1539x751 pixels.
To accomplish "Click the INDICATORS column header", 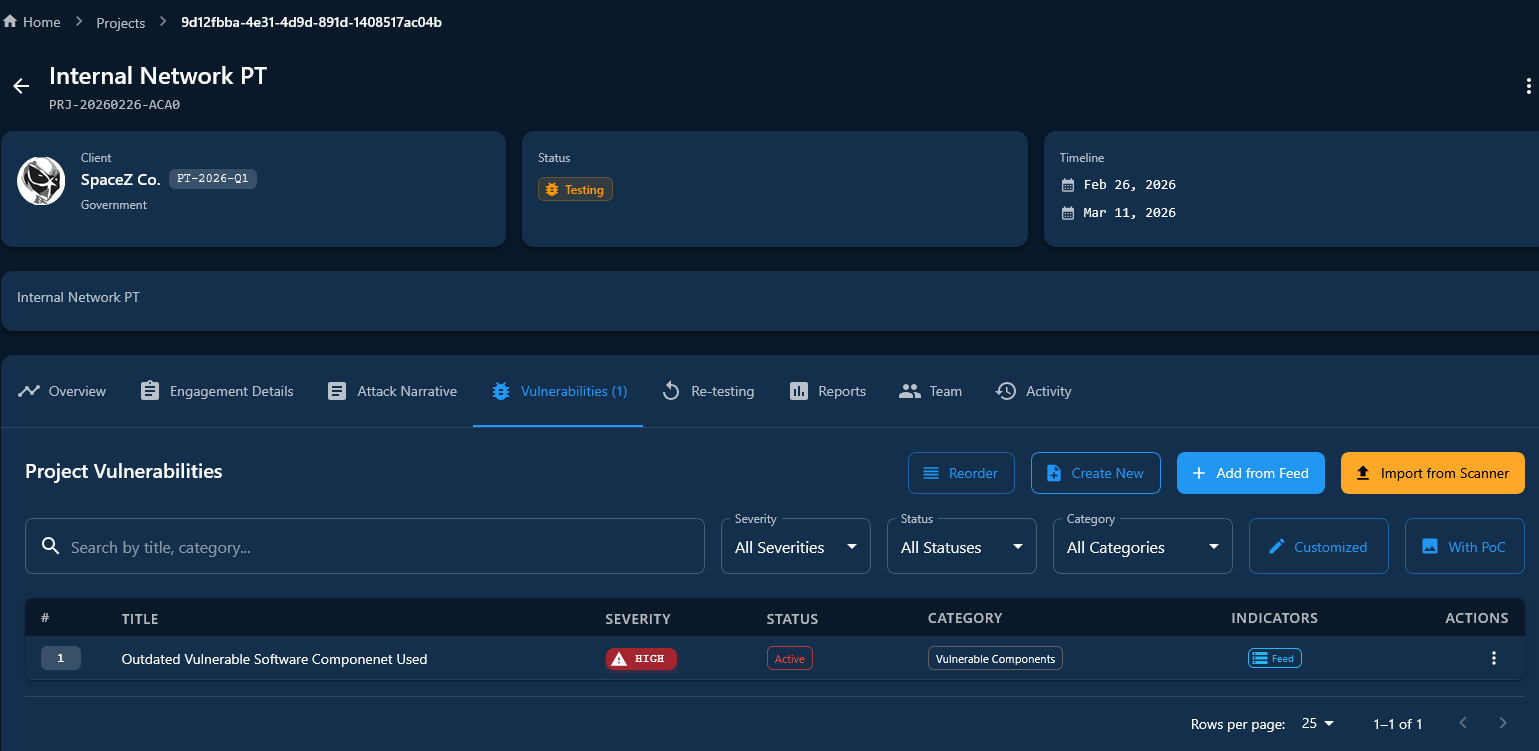I will [x=1274, y=619].
